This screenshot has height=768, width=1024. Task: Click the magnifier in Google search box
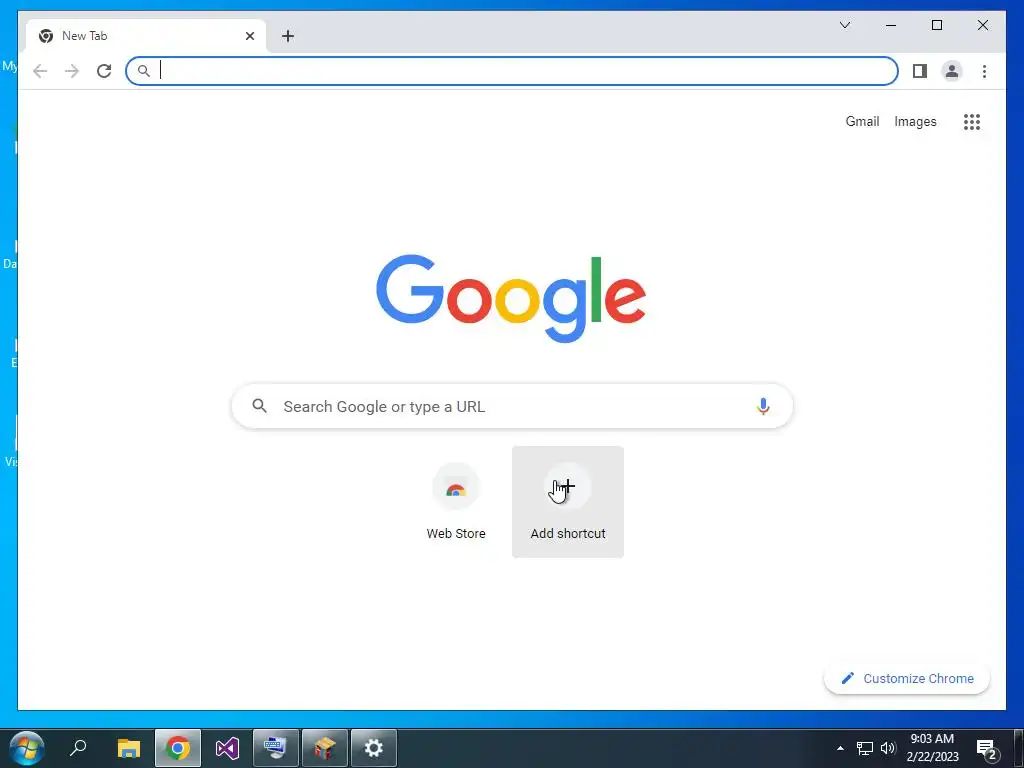(259, 406)
